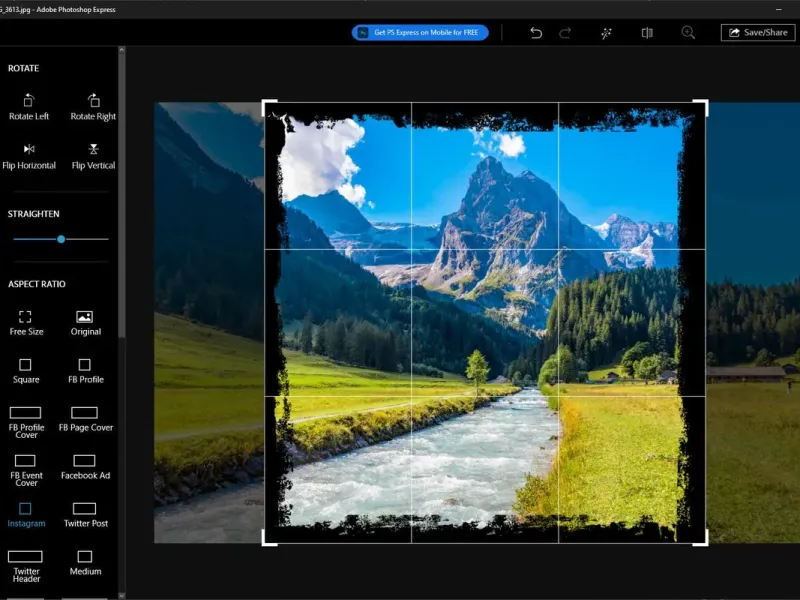The height and width of the screenshot is (600, 800).
Task: Select the Square crop ratio
Action: coord(26,371)
